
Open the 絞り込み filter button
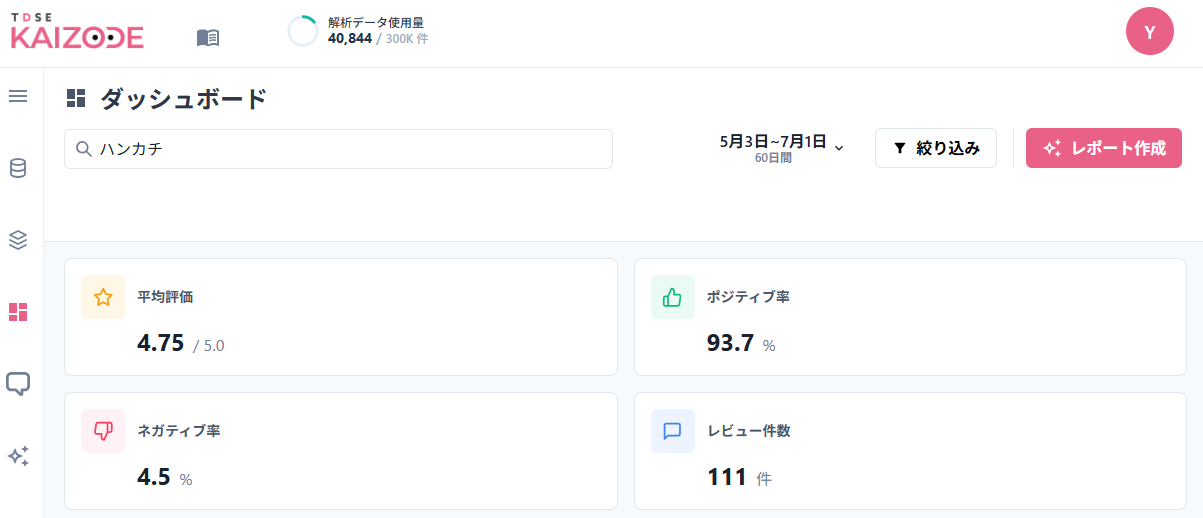point(936,148)
